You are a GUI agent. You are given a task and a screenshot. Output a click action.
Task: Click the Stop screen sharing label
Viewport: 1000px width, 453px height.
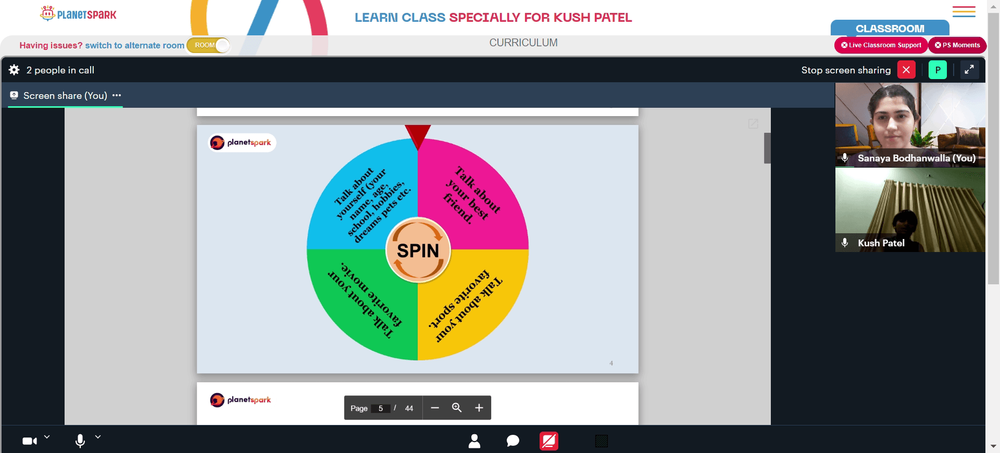(x=846, y=70)
